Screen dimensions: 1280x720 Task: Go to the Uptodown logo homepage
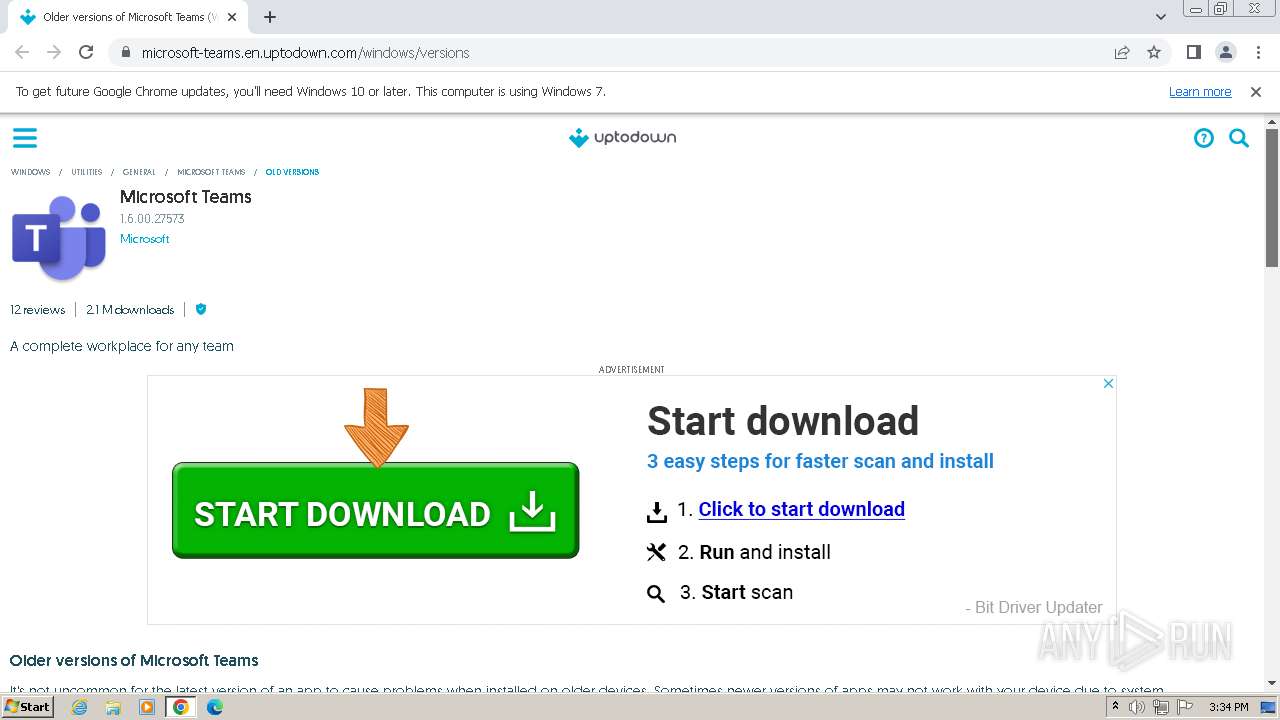pyautogui.click(x=622, y=137)
